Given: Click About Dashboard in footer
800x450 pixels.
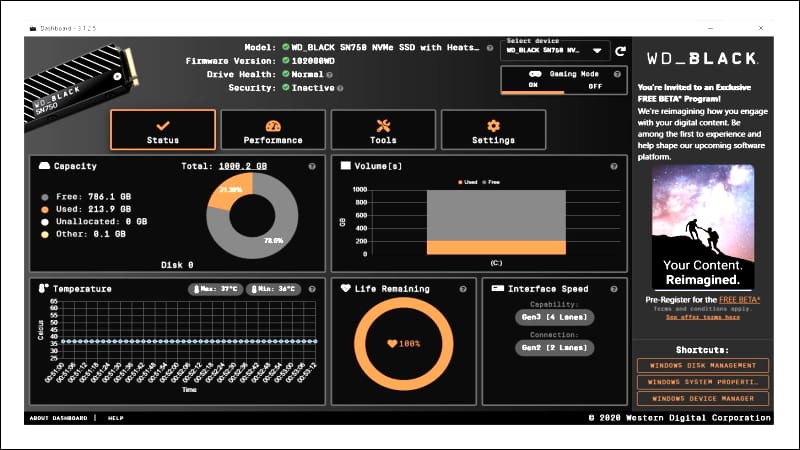Looking at the screenshot, I should click(x=58, y=418).
